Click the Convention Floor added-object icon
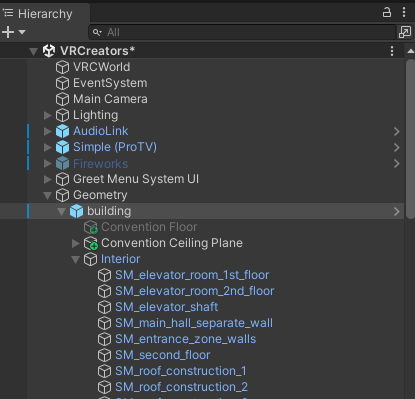The width and height of the screenshot is (415, 399). [x=91, y=227]
